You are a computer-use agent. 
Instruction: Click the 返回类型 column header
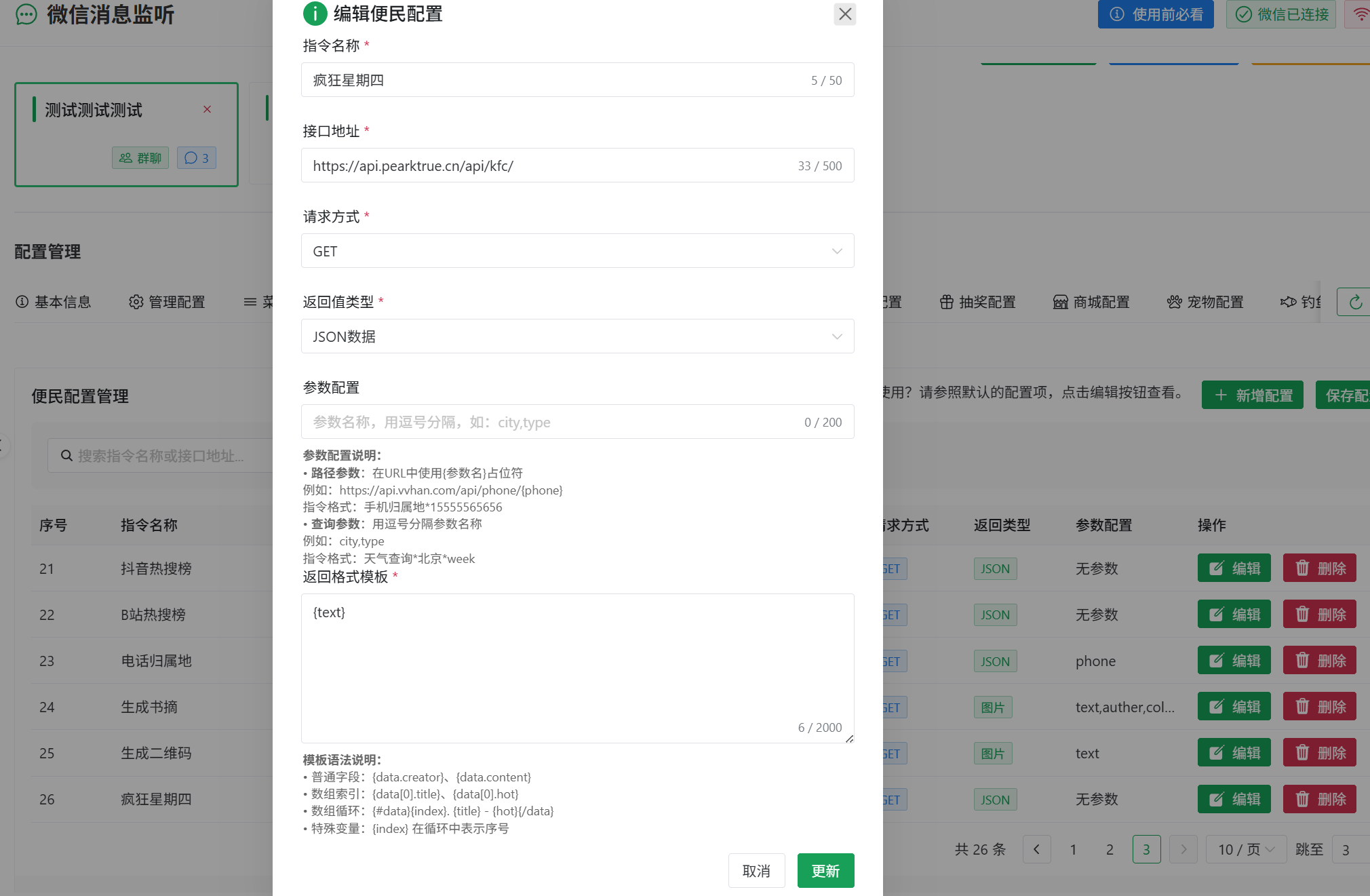pos(1002,525)
